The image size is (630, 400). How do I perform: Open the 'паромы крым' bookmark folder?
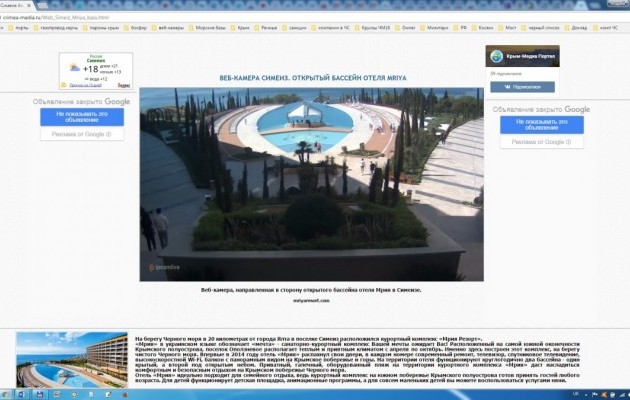[x=101, y=28]
